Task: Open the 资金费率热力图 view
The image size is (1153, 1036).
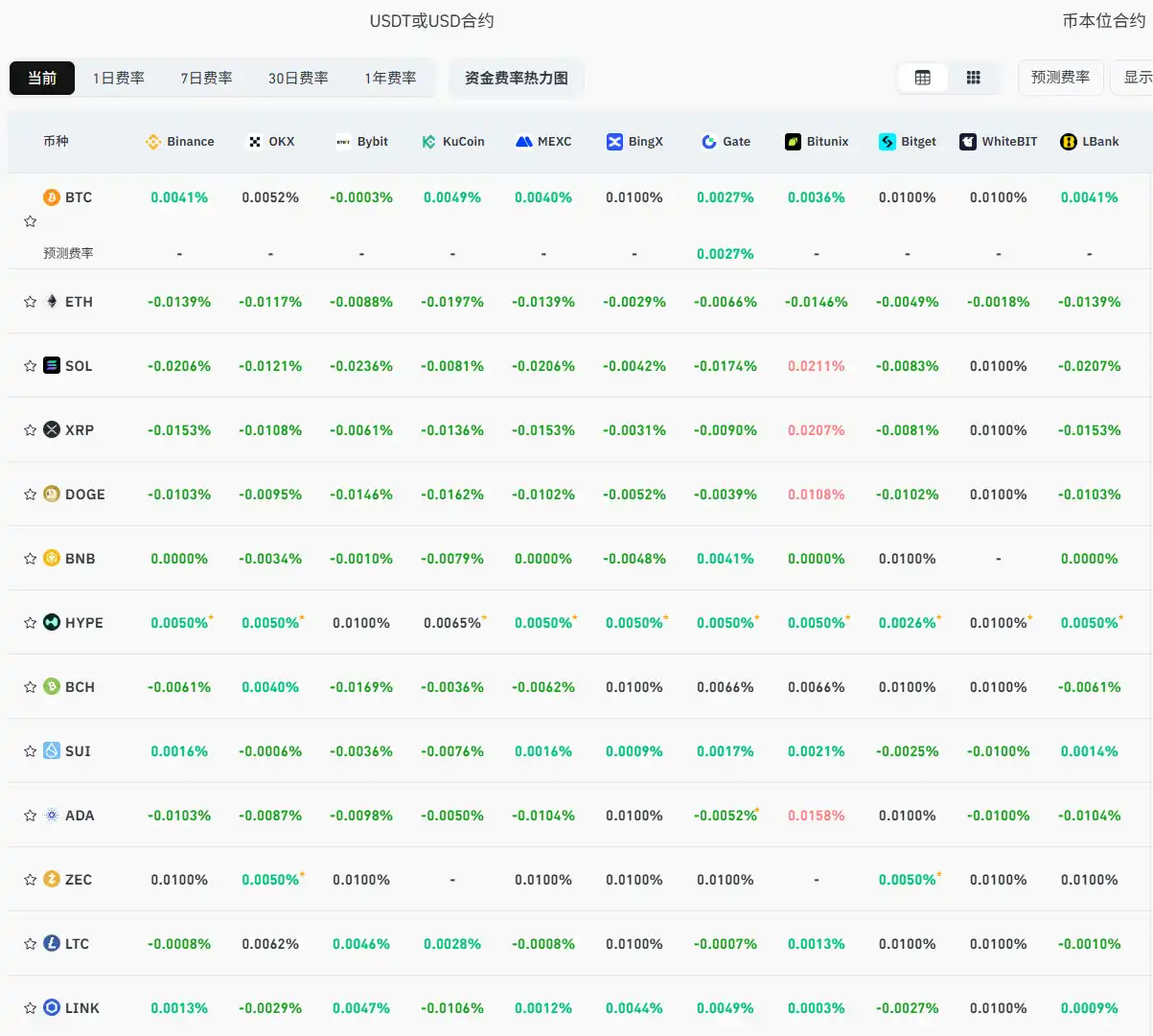Action: [x=517, y=78]
